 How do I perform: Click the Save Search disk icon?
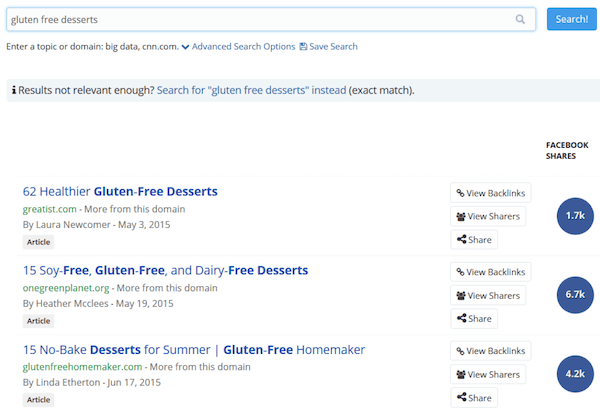tap(303, 47)
